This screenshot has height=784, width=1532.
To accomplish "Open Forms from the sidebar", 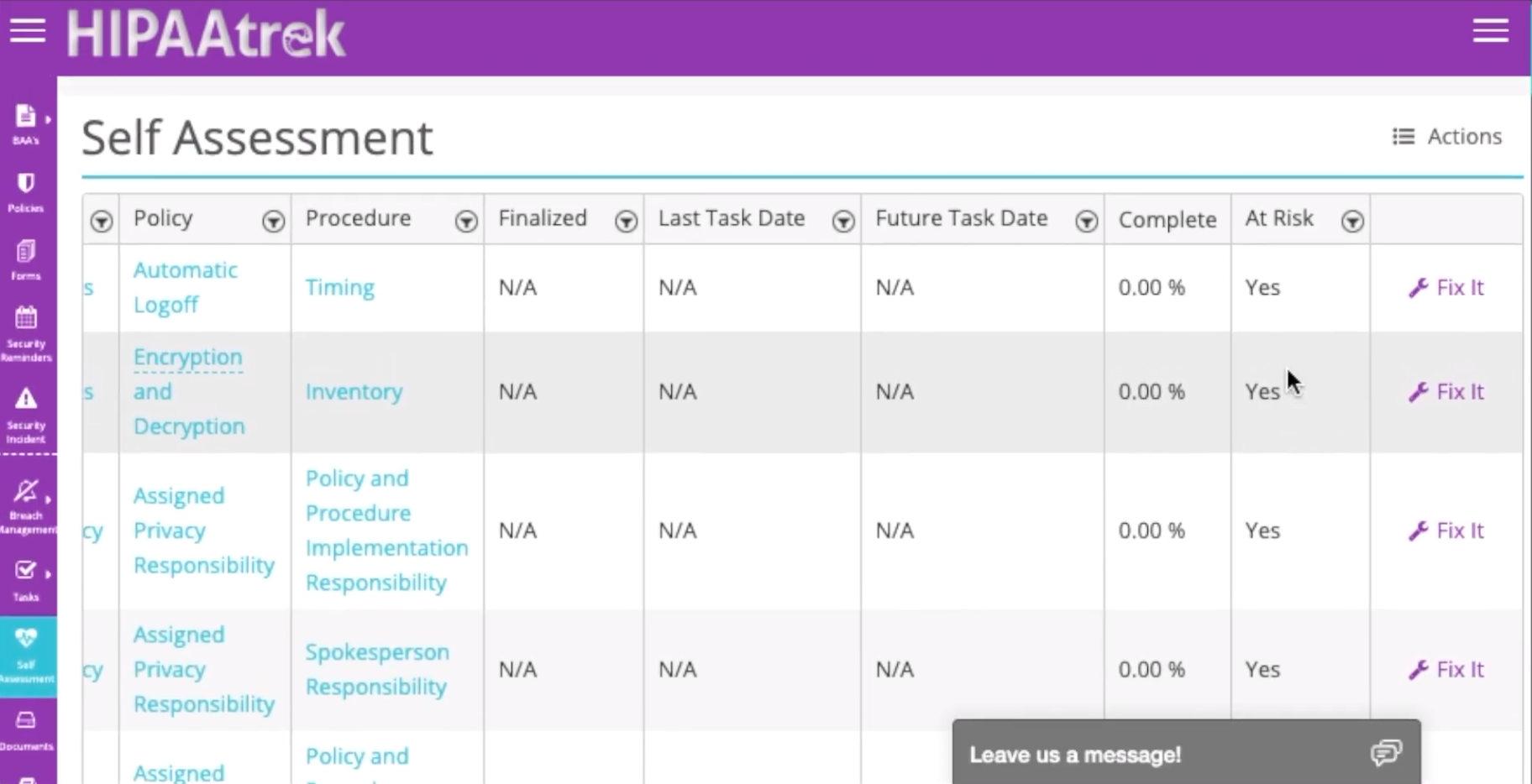I will pos(26,260).
